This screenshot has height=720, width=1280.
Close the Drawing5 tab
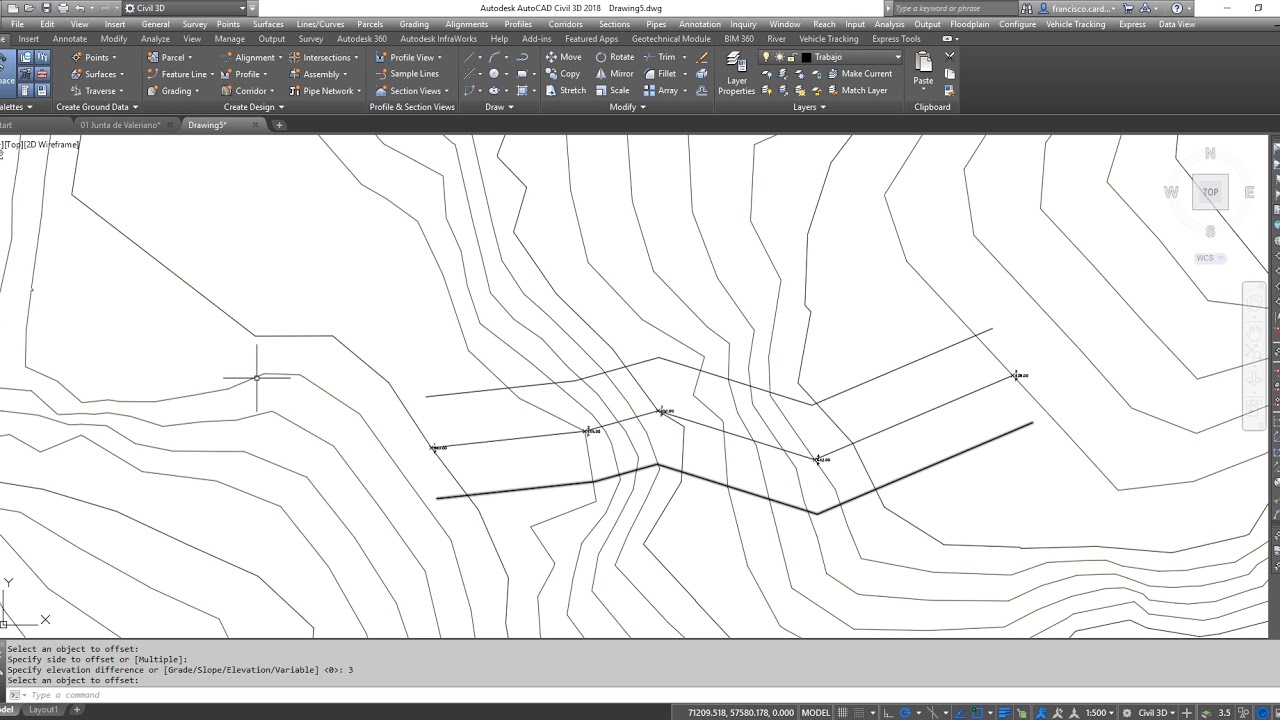[x=255, y=125]
